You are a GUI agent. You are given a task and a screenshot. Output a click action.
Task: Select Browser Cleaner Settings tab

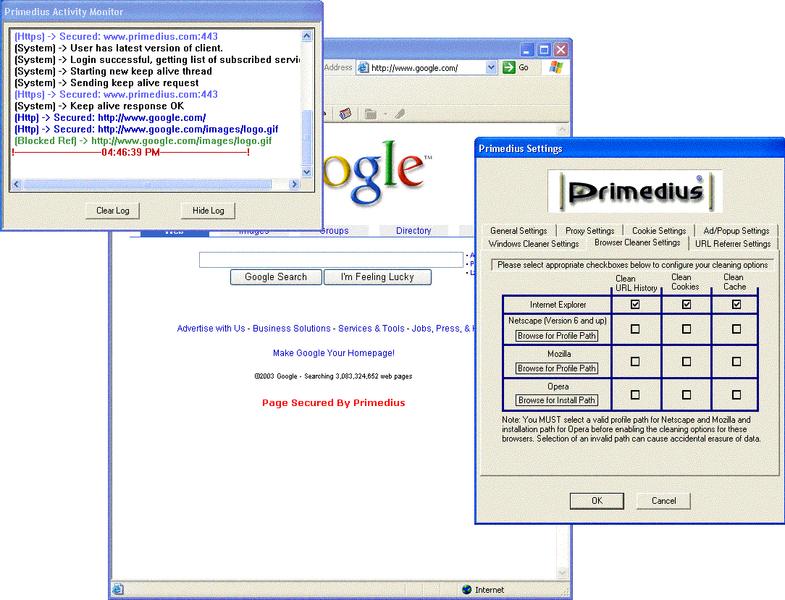tap(637, 242)
